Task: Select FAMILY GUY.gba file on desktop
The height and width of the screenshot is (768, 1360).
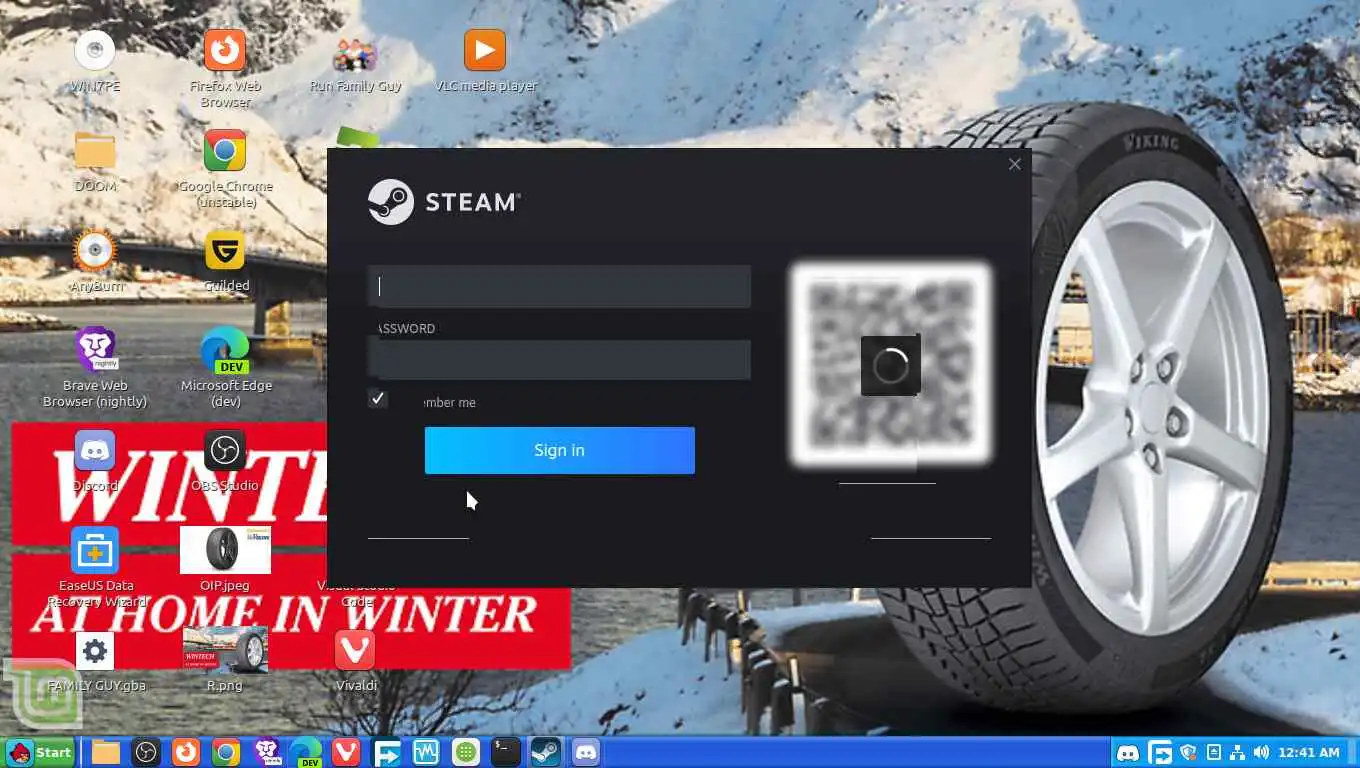Action: tap(95, 662)
